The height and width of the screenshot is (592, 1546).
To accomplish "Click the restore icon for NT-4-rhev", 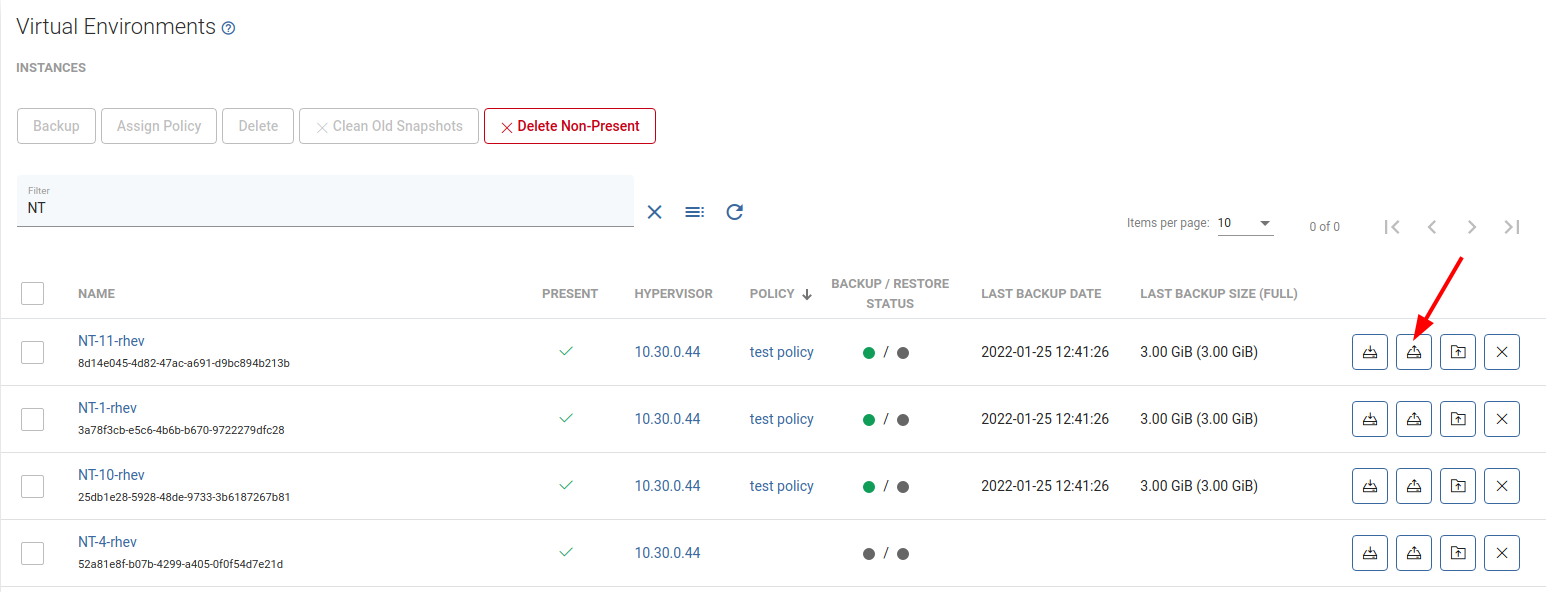I will coord(1413,553).
